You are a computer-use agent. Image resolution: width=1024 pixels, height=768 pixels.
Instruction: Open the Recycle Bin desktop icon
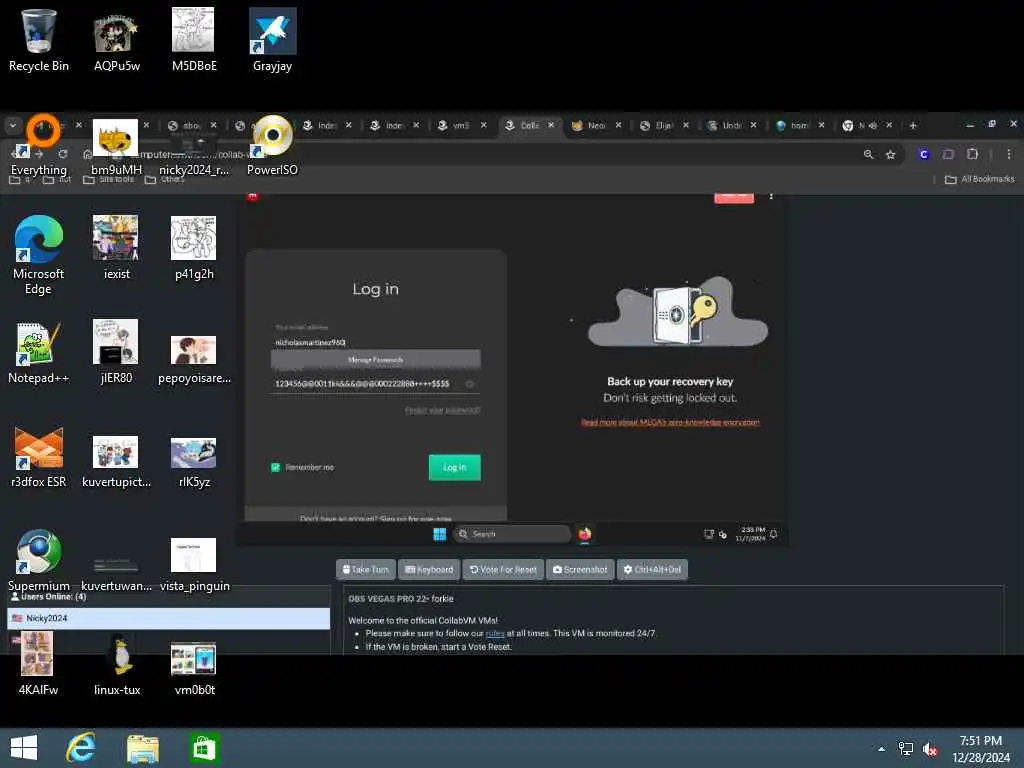tap(39, 40)
